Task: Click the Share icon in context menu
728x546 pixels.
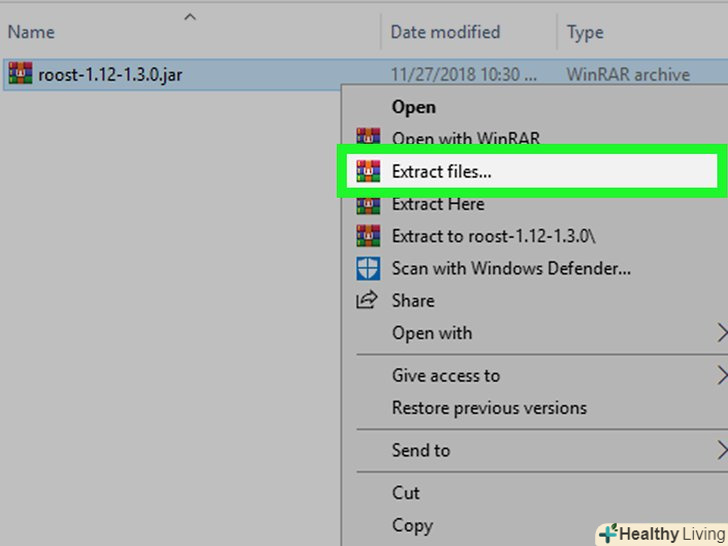Action: pyautogui.click(x=368, y=300)
